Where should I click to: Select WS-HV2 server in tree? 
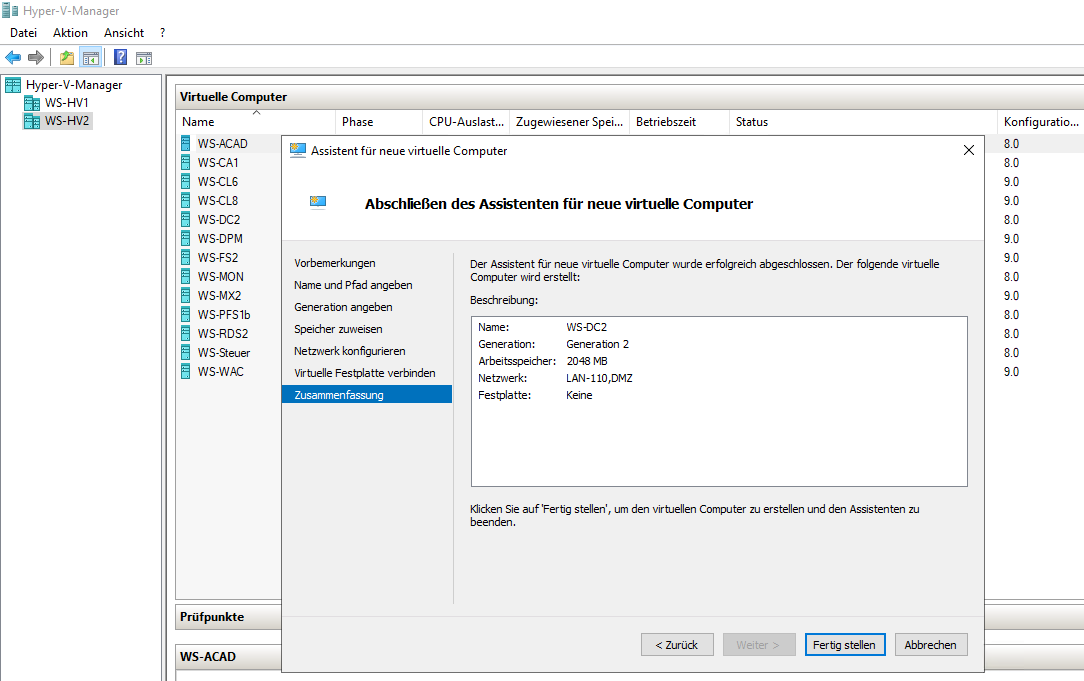tap(67, 120)
